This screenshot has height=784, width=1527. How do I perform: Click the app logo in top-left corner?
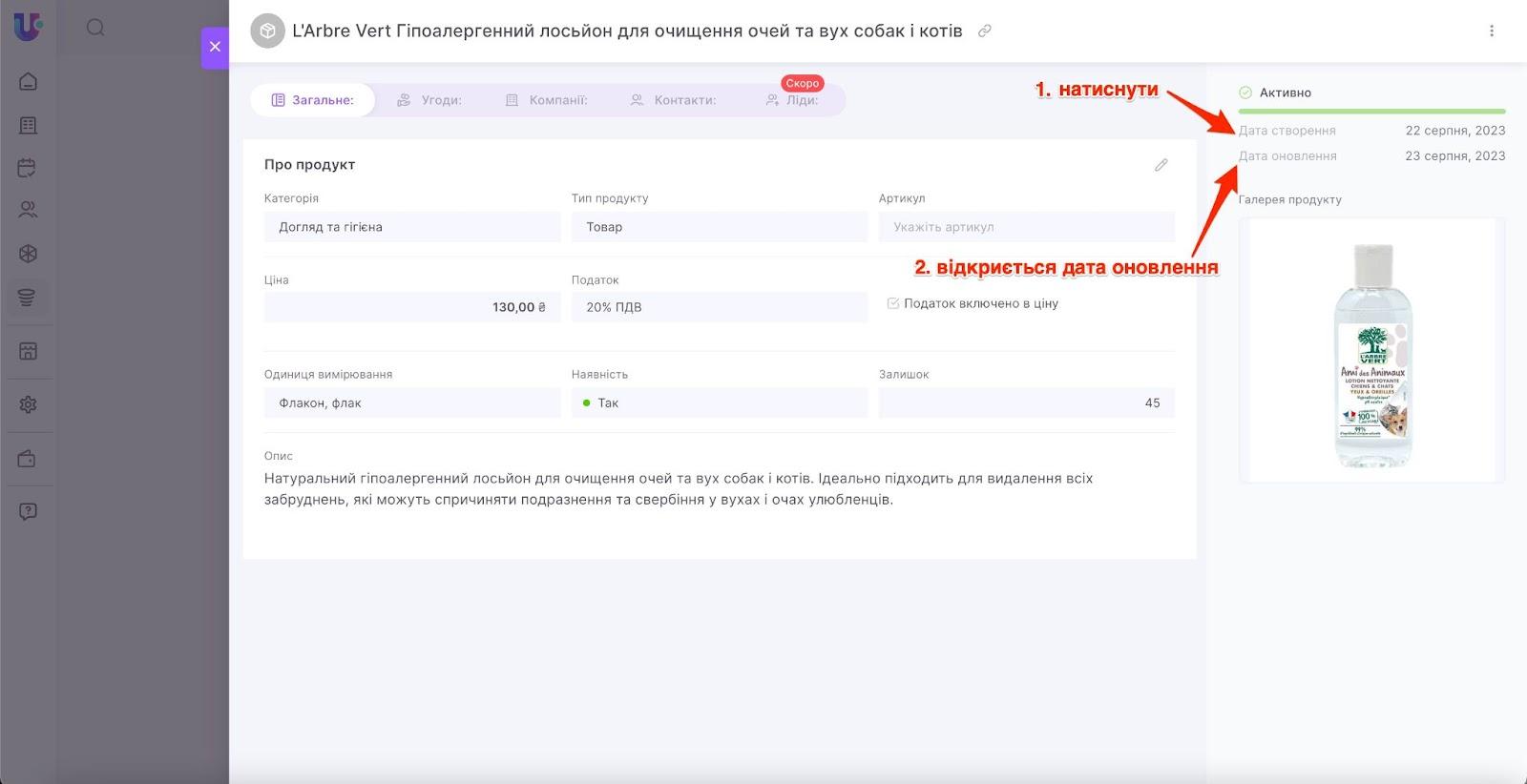pyautogui.click(x=28, y=26)
